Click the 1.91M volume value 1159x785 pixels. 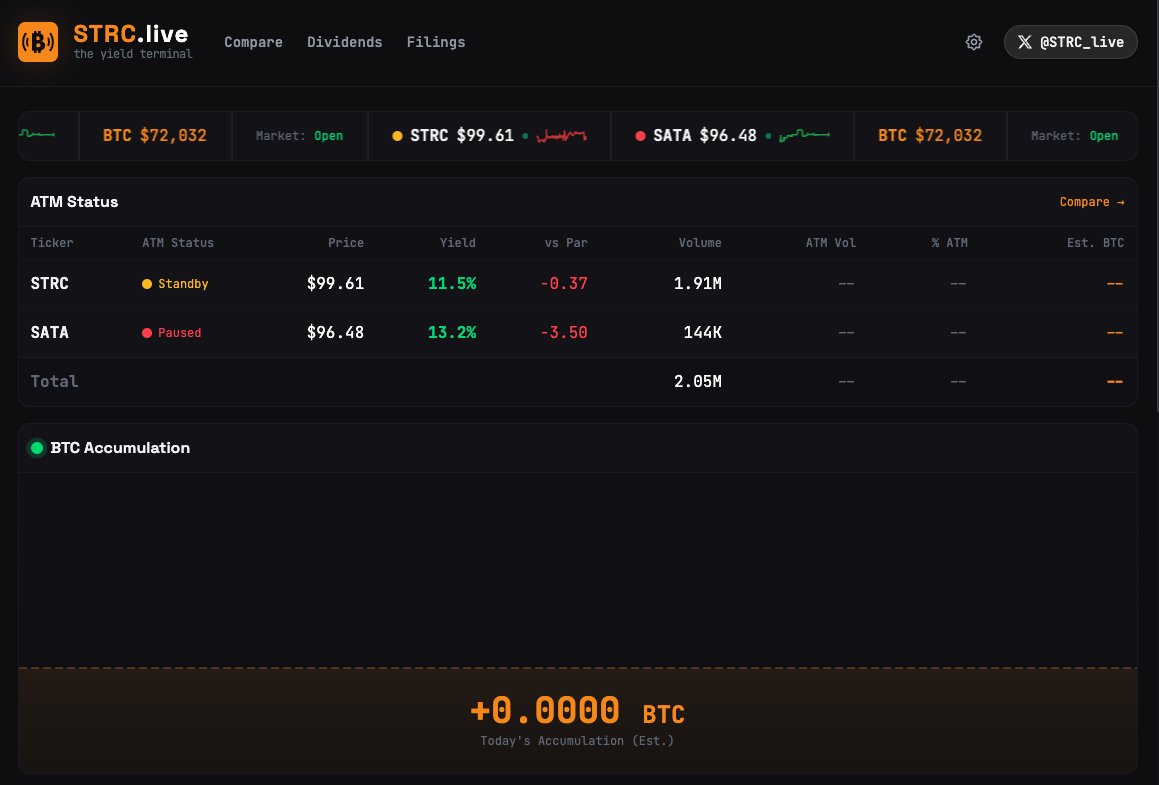click(x=698, y=283)
